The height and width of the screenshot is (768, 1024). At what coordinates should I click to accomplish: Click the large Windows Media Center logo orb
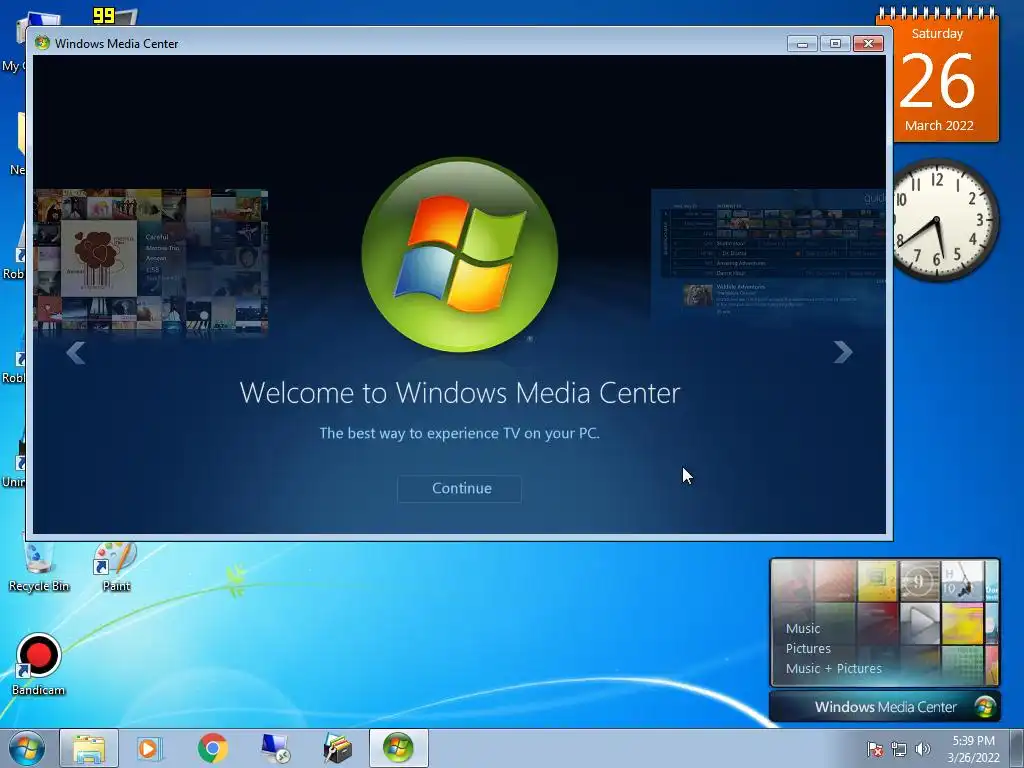(x=460, y=255)
